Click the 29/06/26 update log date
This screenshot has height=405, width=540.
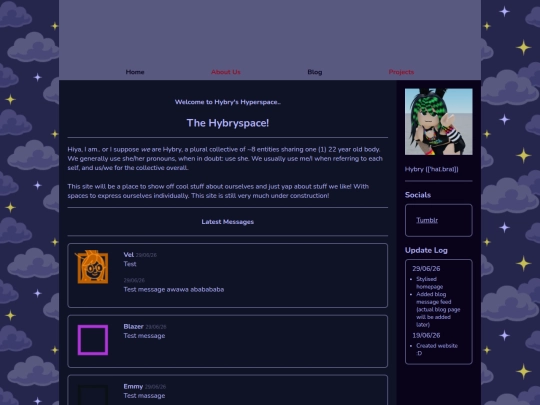(426, 269)
